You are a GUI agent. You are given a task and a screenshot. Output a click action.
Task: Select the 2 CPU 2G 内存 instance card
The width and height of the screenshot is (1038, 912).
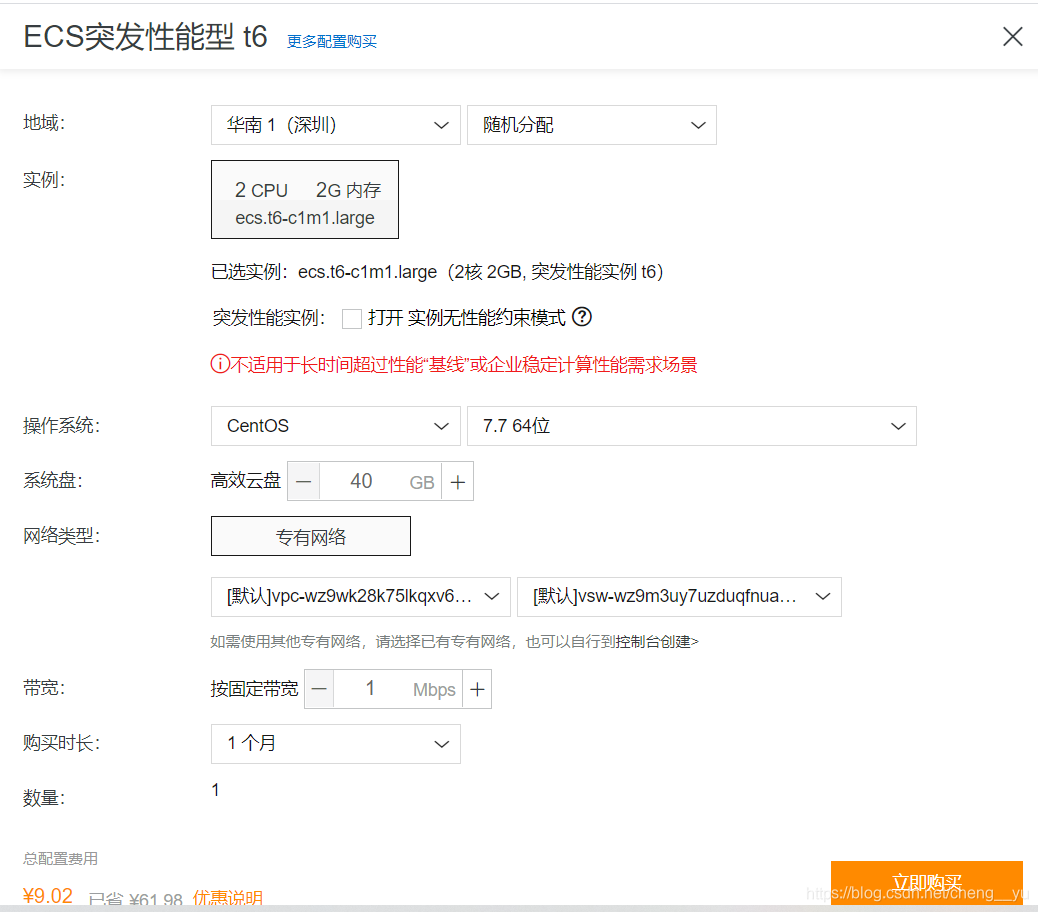pyautogui.click(x=305, y=199)
